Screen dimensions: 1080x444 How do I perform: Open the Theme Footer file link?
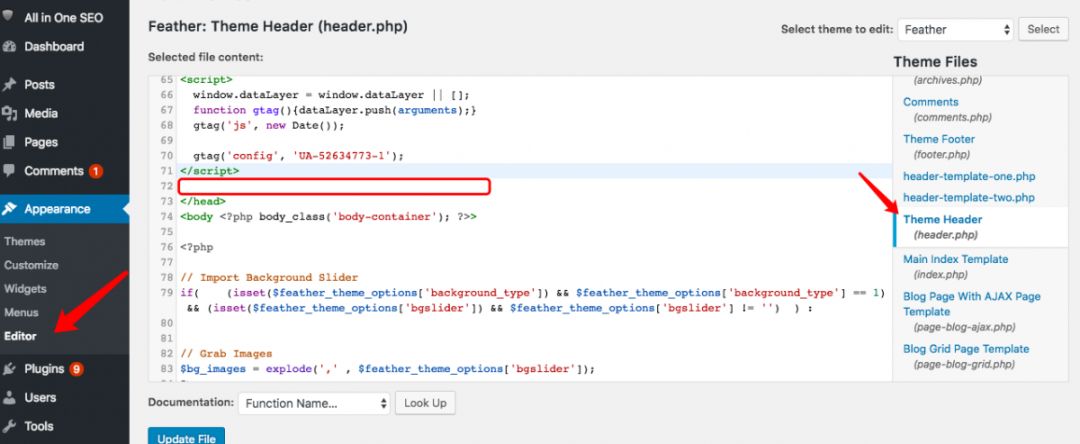(939, 139)
